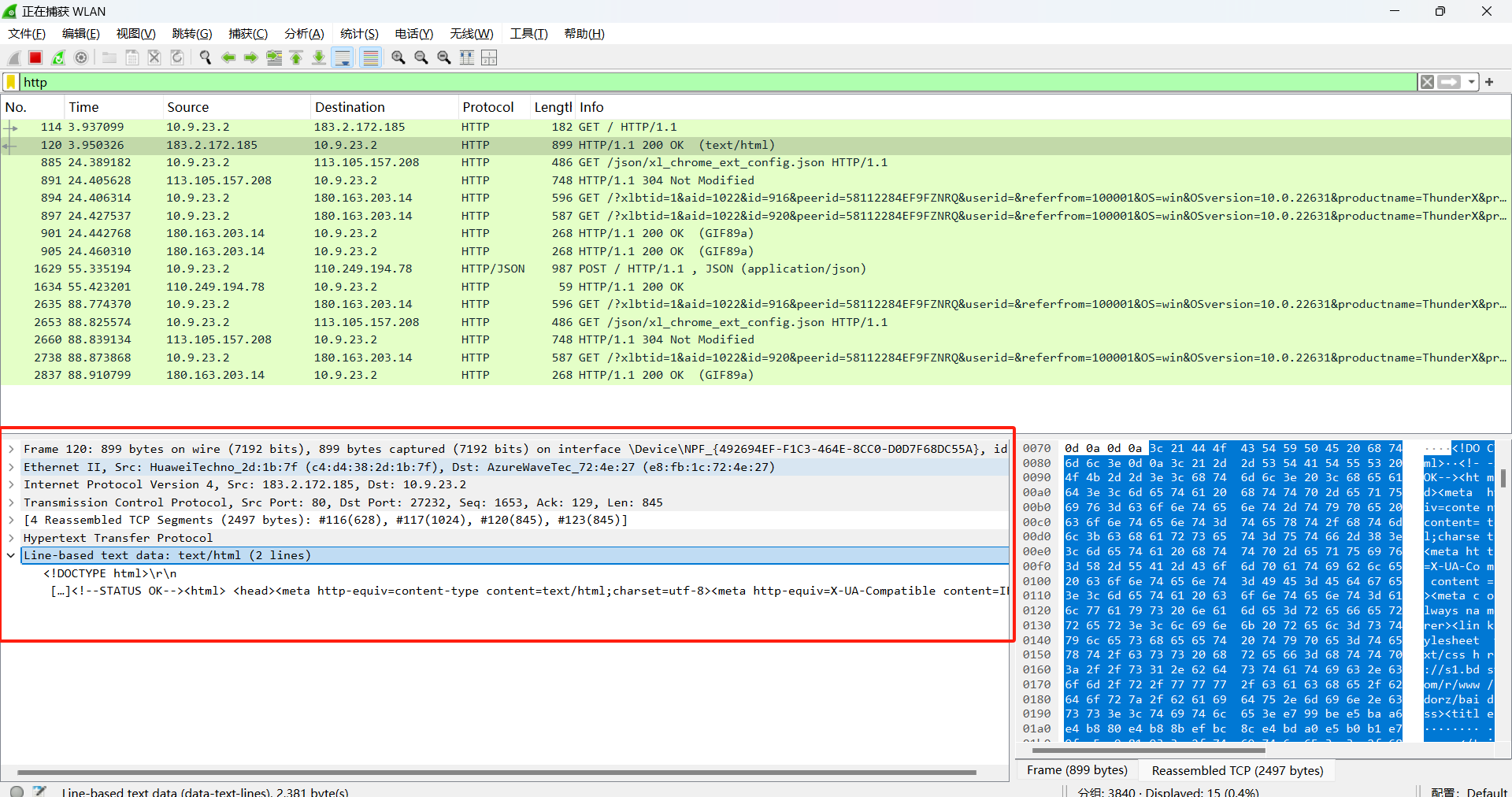This screenshot has height=797, width=1512.
Task: Open the display filter history dropdown
Action: pyautogui.click(x=1471, y=82)
